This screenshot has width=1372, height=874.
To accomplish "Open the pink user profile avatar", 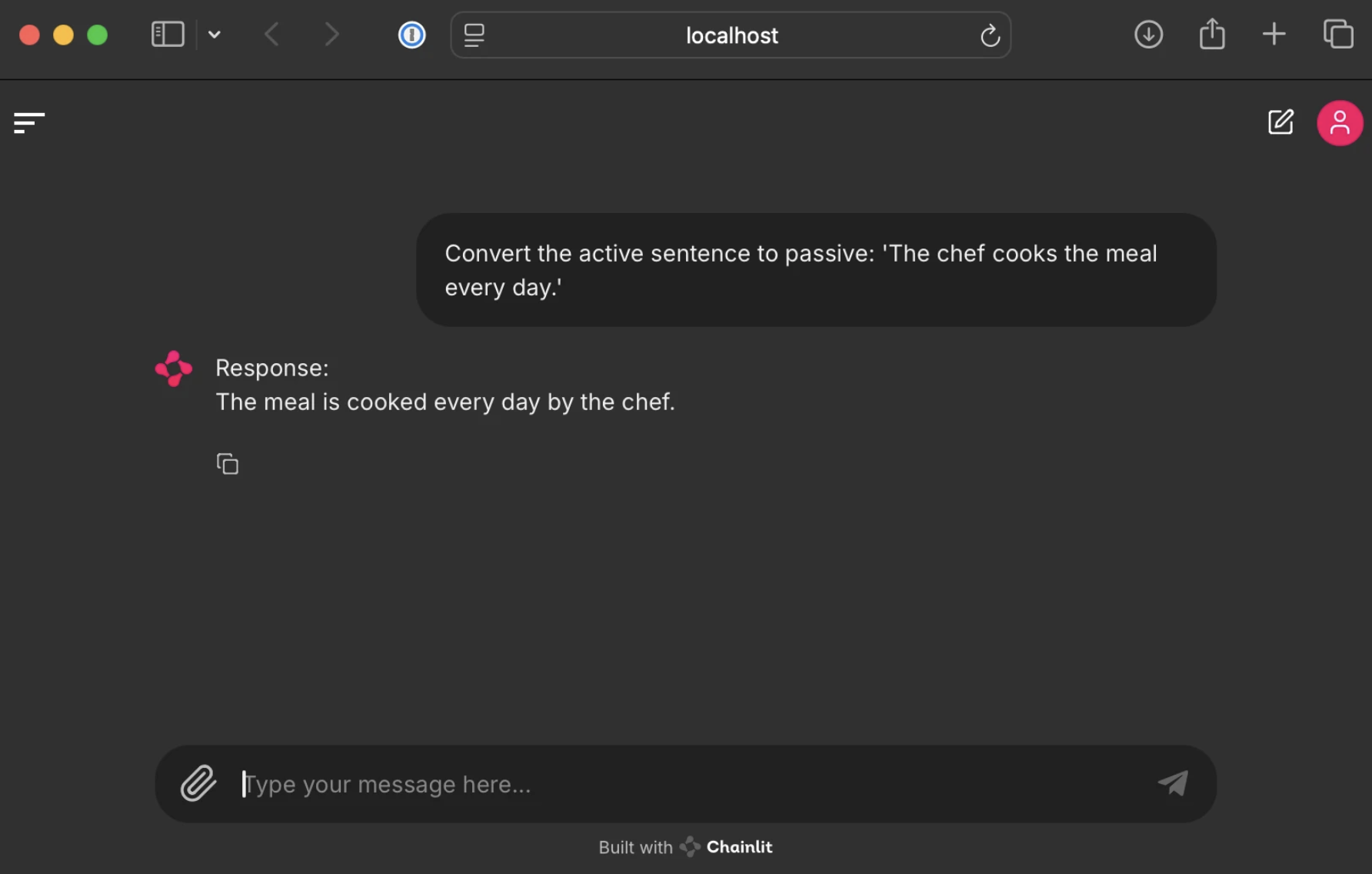I will point(1340,123).
